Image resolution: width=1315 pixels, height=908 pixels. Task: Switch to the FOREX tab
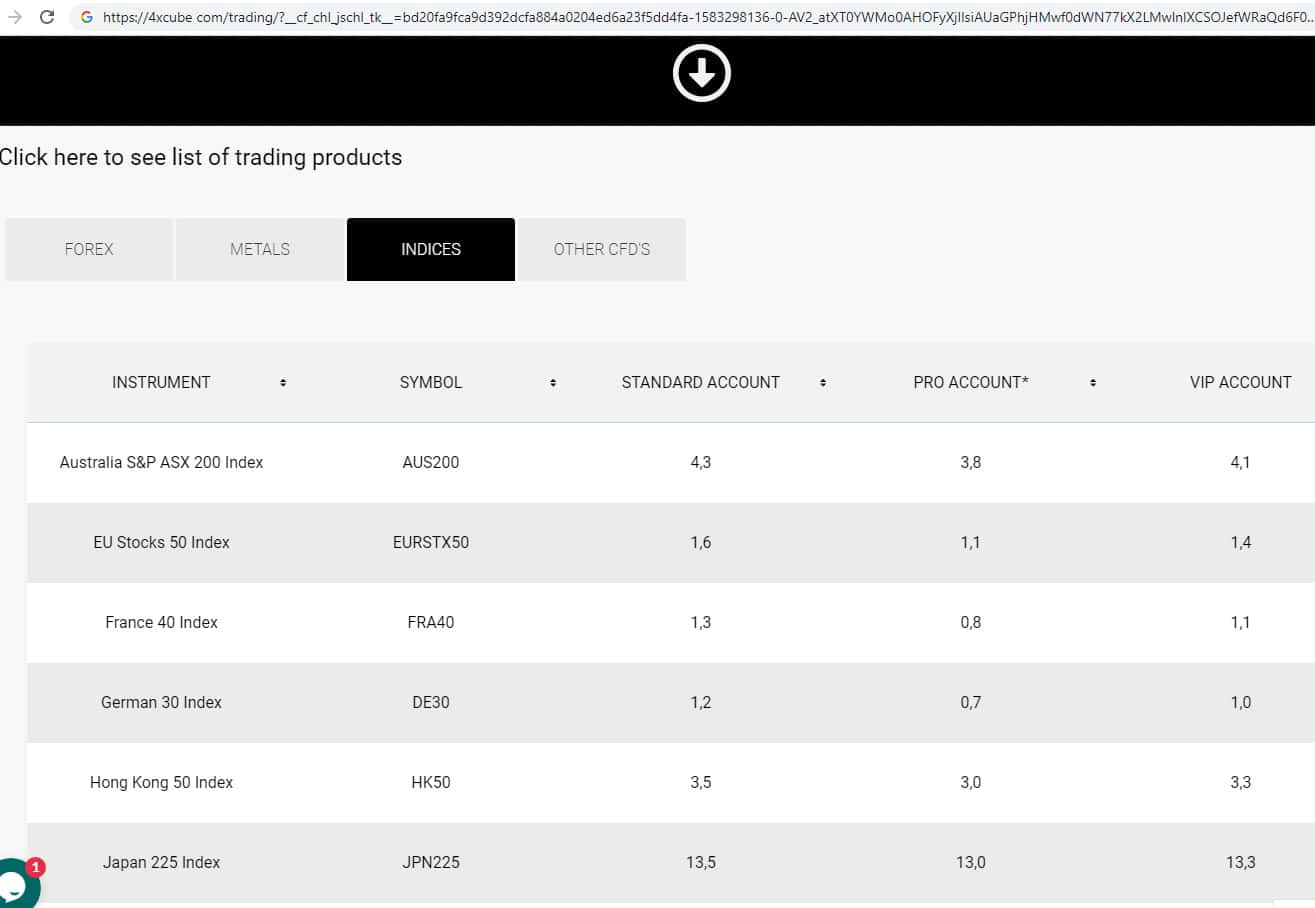89,249
